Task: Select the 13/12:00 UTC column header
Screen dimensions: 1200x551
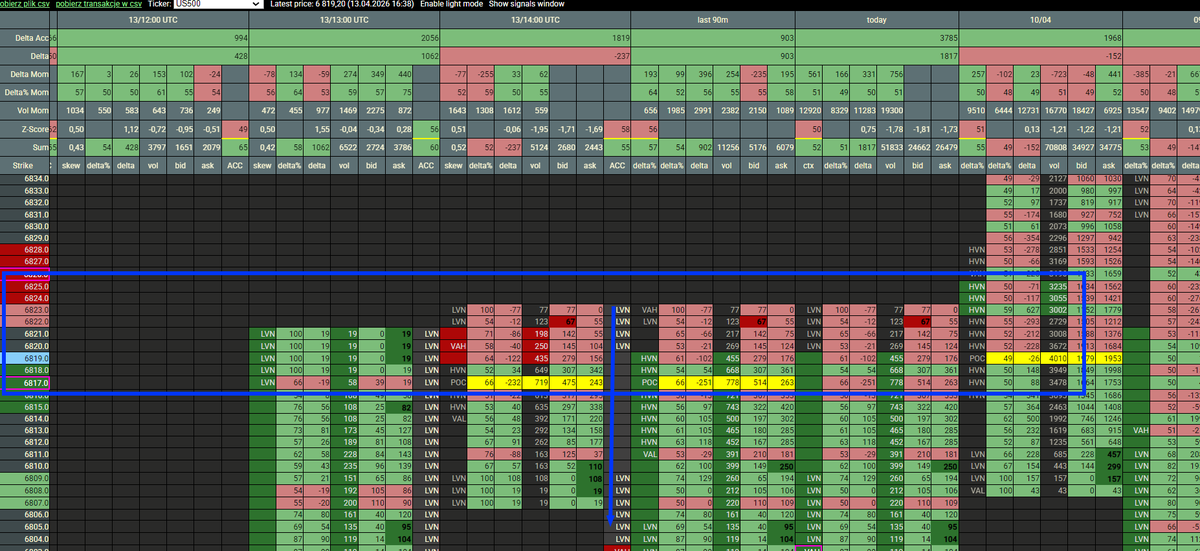Action: click(x=153, y=19)
